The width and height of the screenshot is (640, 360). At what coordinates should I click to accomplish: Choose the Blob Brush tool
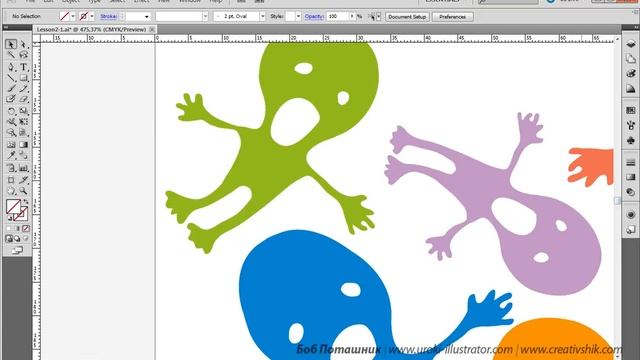point(11,99)
